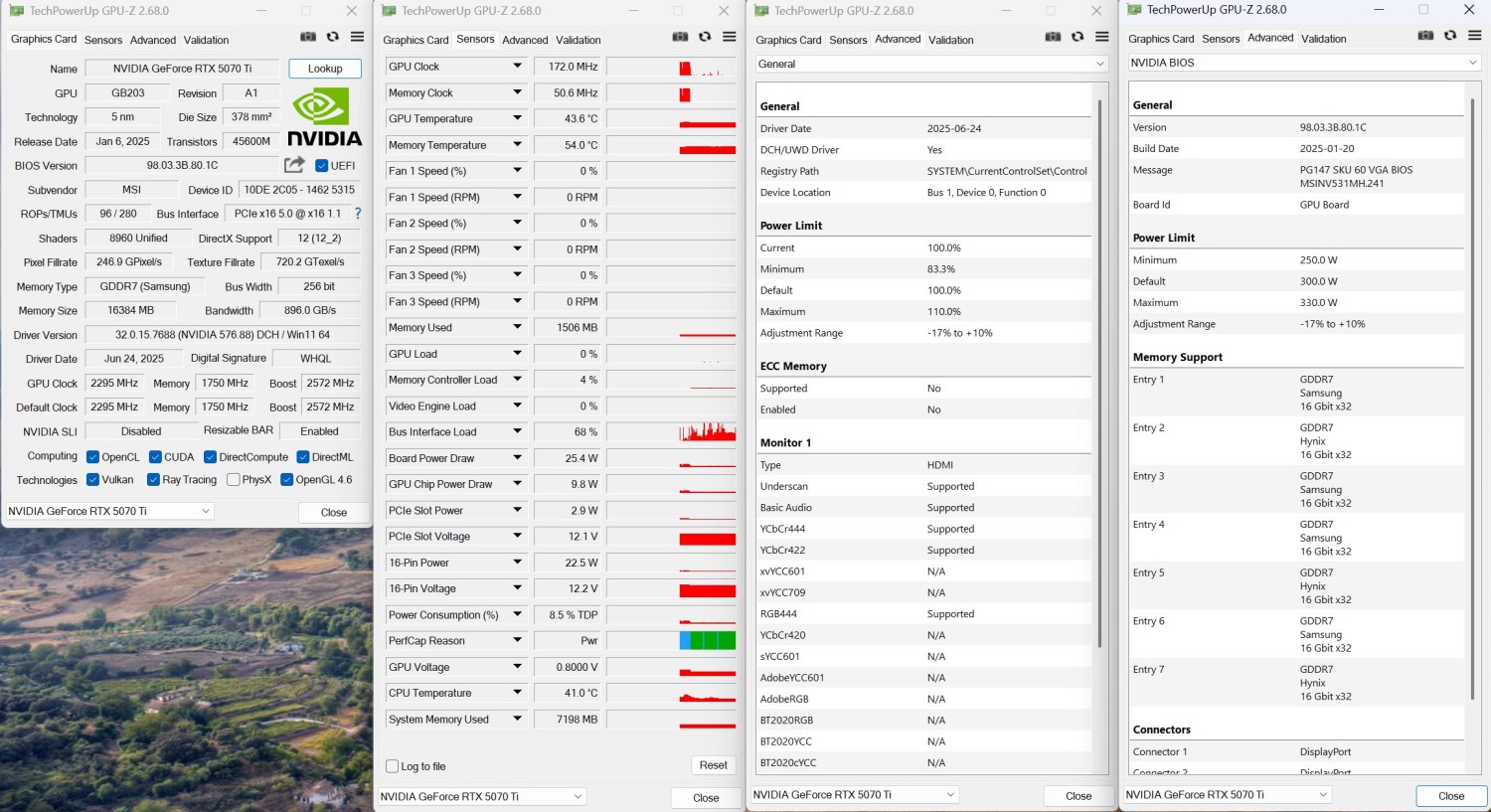
Task: Open the NVIDIA BIOS category dropdown
Action: click(1304, 63)
